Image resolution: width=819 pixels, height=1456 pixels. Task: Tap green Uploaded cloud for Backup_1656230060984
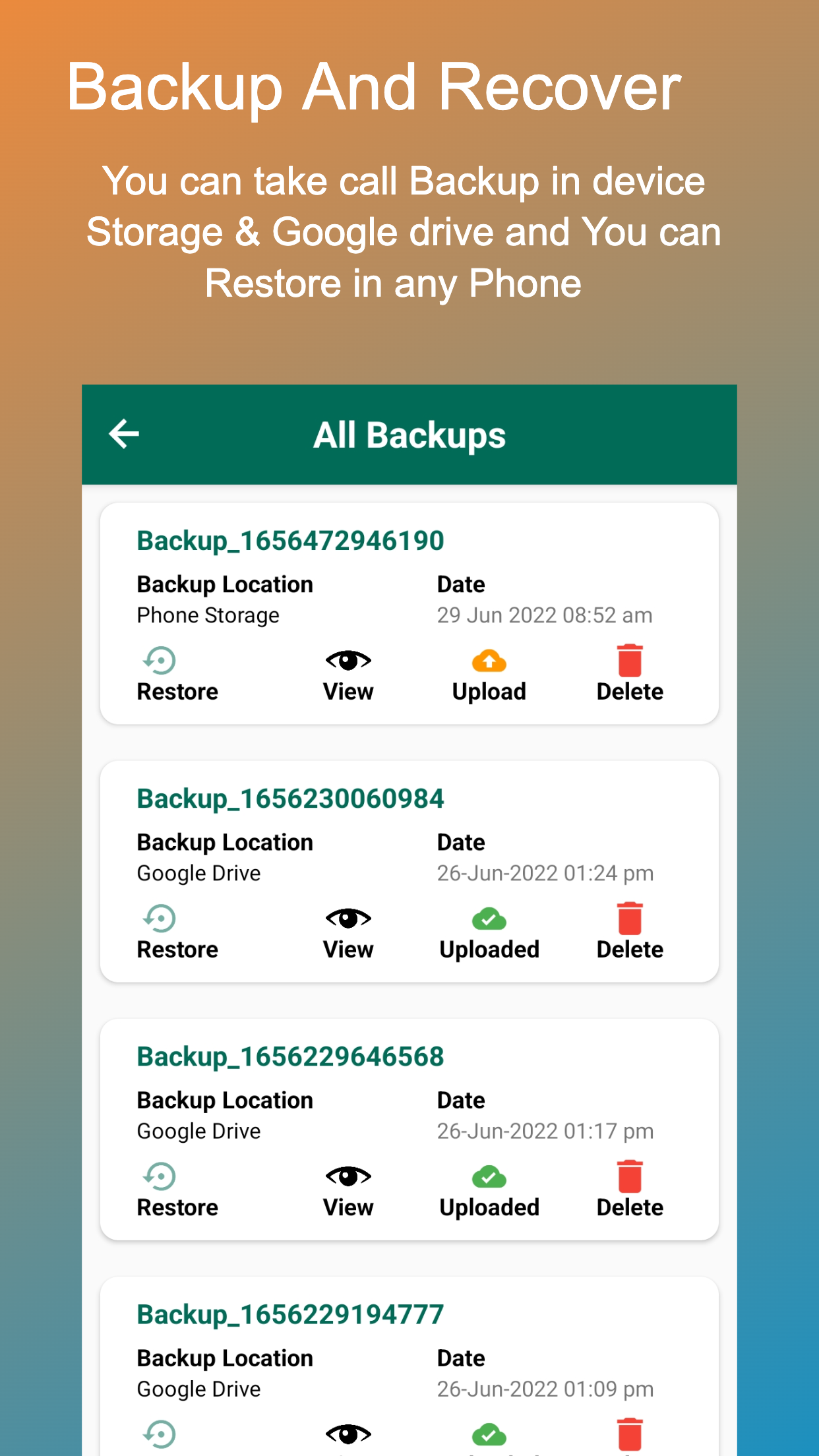point(489,919)
